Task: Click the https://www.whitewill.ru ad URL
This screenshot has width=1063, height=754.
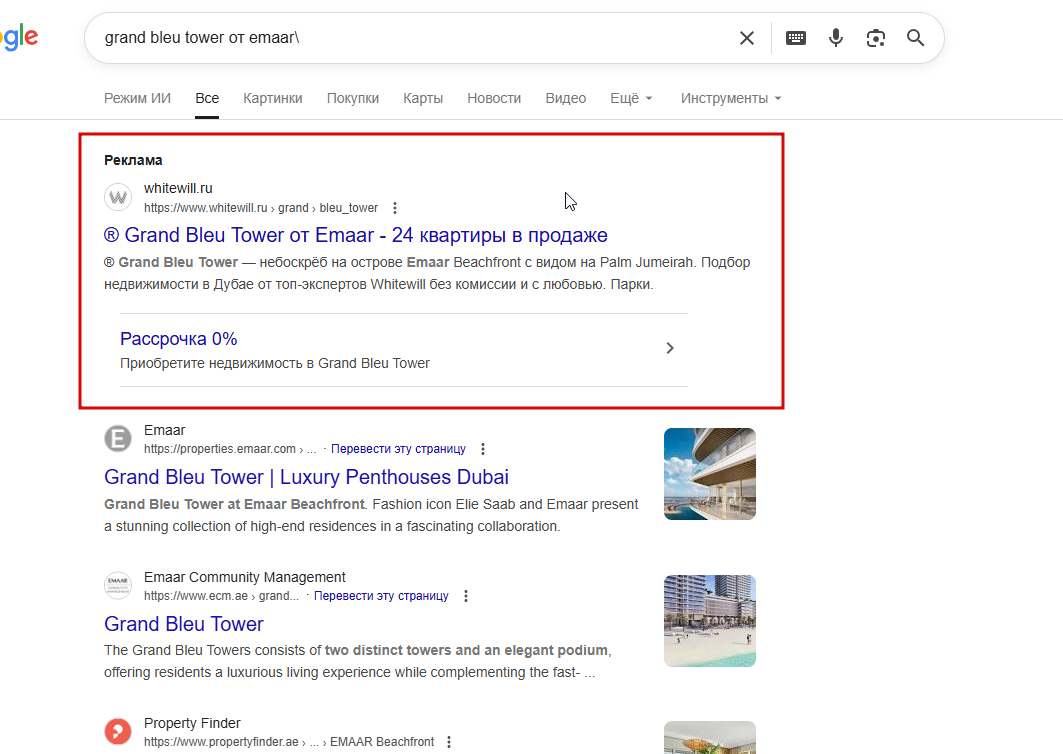Action: point(261,208)
